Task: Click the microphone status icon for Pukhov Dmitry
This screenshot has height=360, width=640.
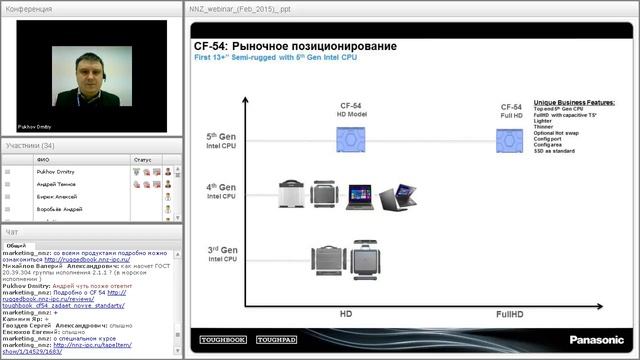Action: point(136,172)
